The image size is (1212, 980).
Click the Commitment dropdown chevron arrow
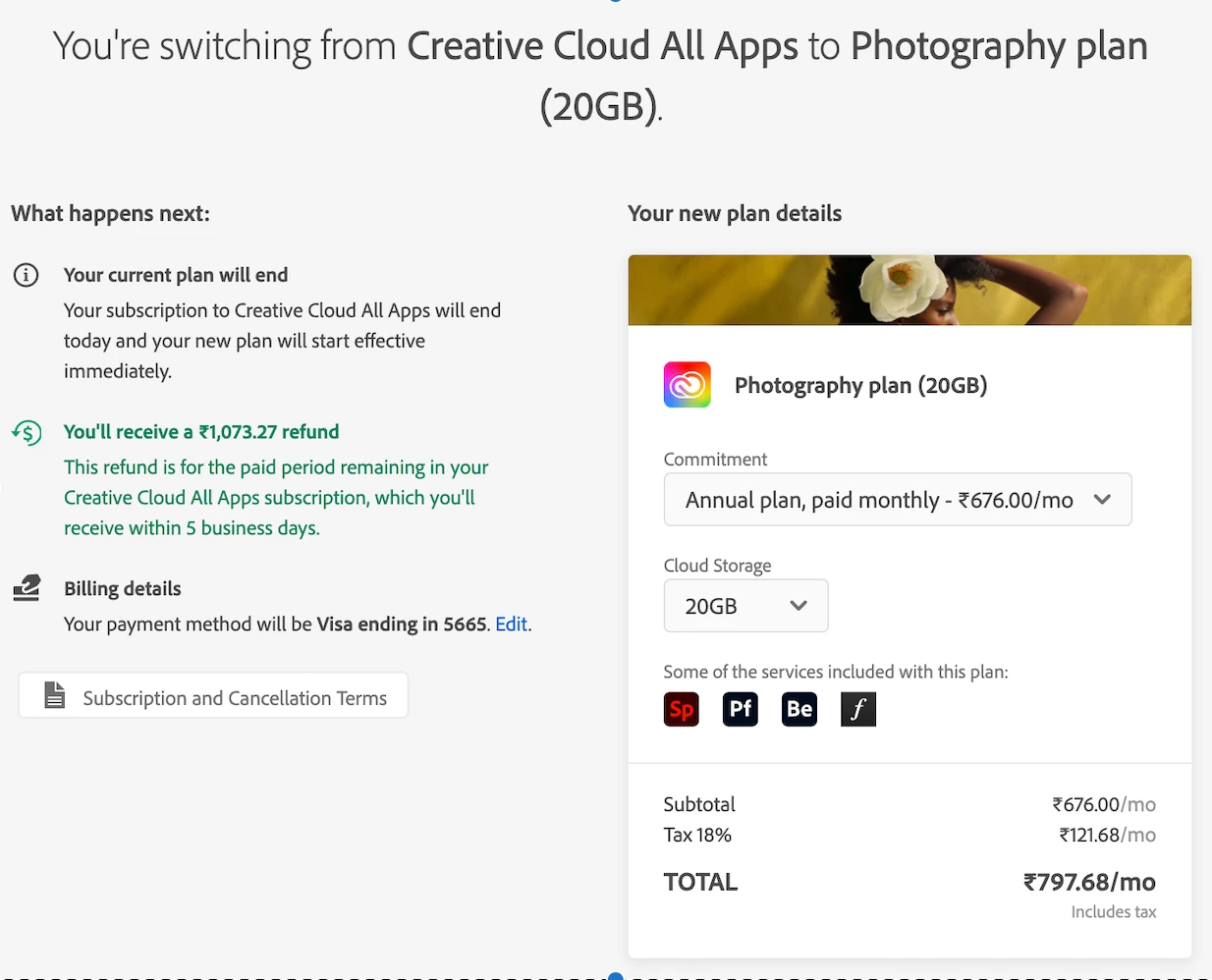point(1102,500)
